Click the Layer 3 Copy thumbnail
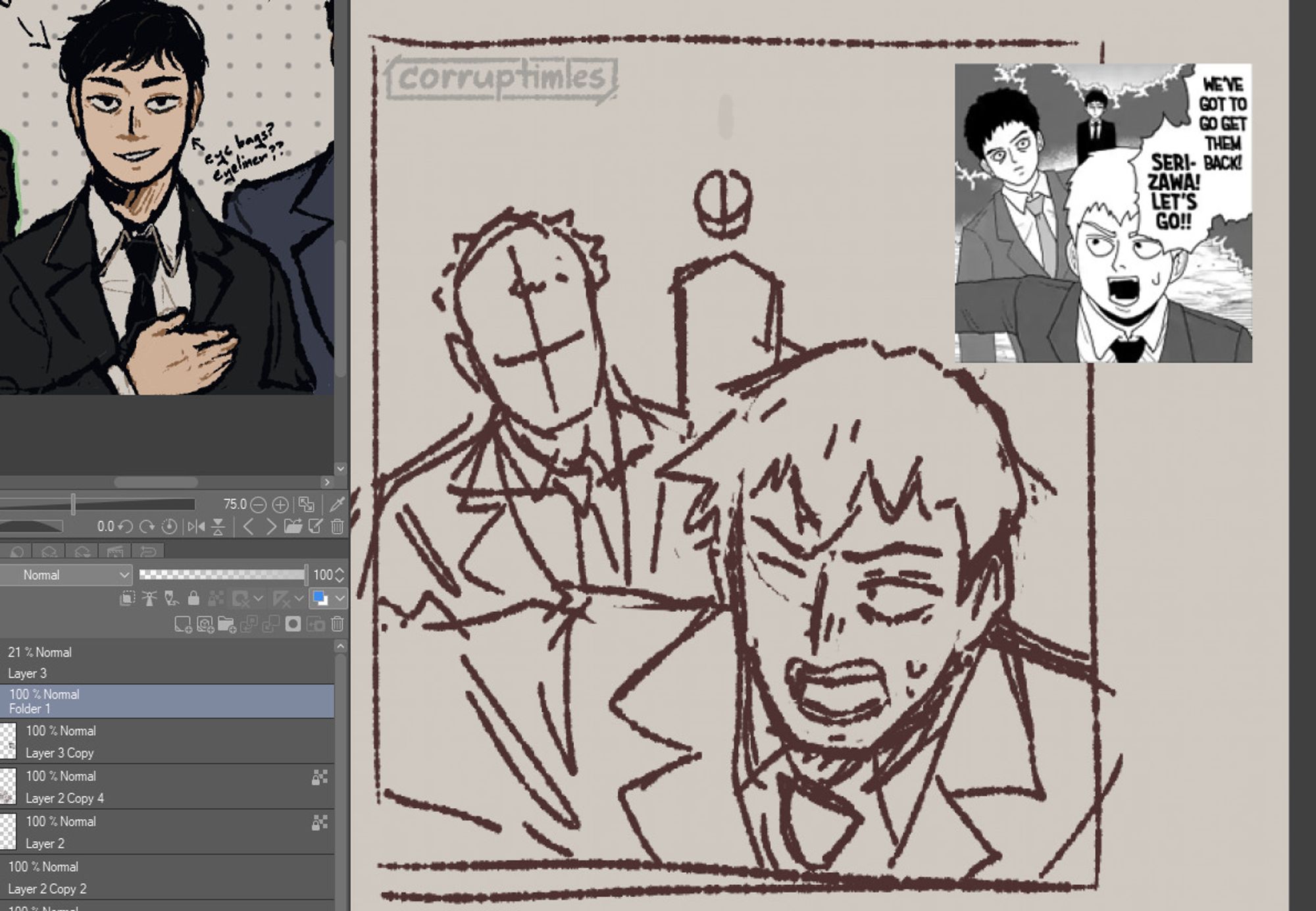This screenshot has height=911, width=1316. (x=8, y=741)
